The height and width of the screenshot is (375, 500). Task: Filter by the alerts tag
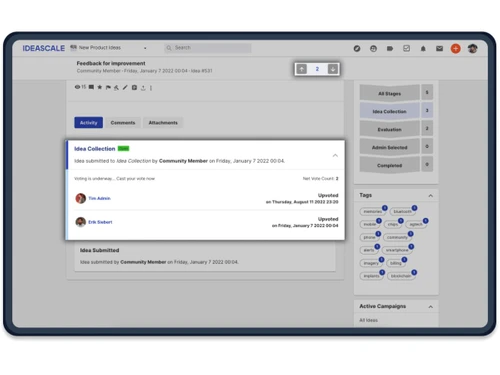[x=369, y=250]
